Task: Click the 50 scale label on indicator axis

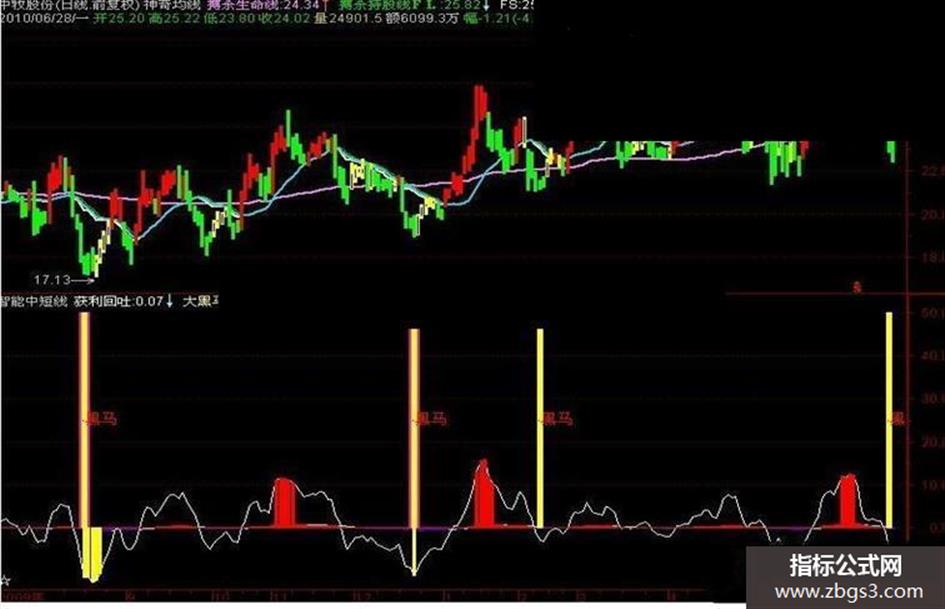Action: [933, 313]
